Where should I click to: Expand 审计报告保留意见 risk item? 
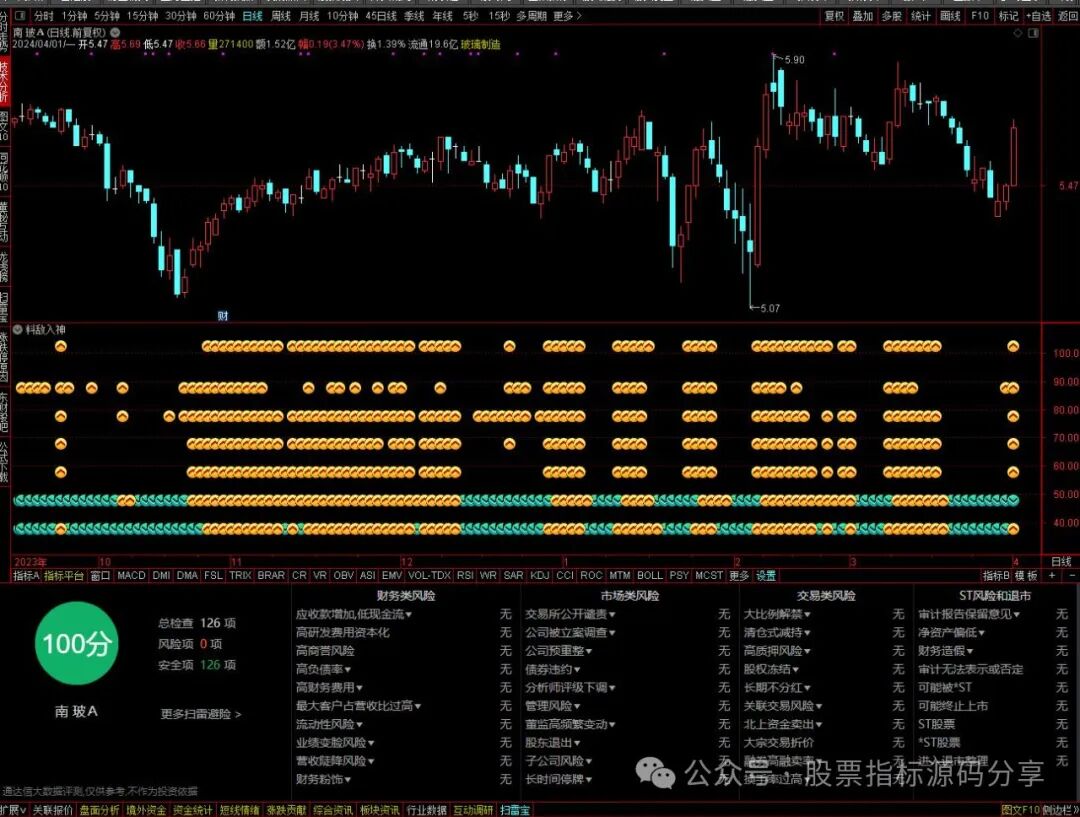click(969, 614)
